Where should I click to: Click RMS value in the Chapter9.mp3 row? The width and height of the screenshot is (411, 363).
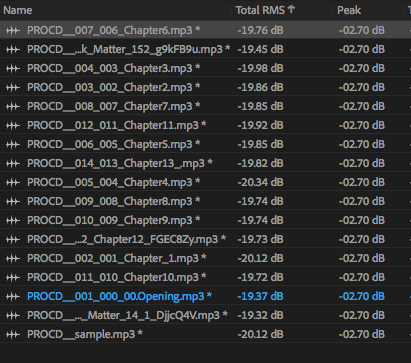[260, 220]
